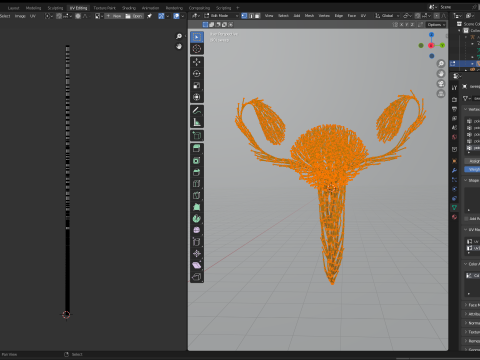Activate the Move tool

pyautogui.click(x=197, y=62)
